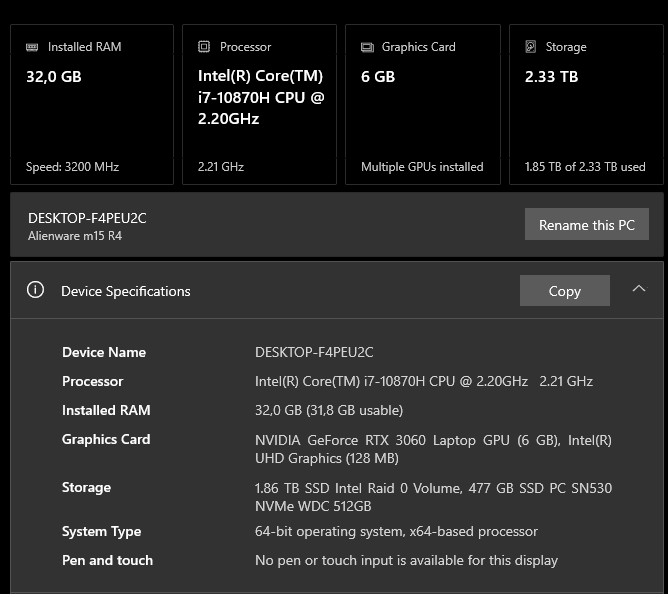Click the Processor label in specifications
This screenshot has width=669, height=597.
click(93, 381)
